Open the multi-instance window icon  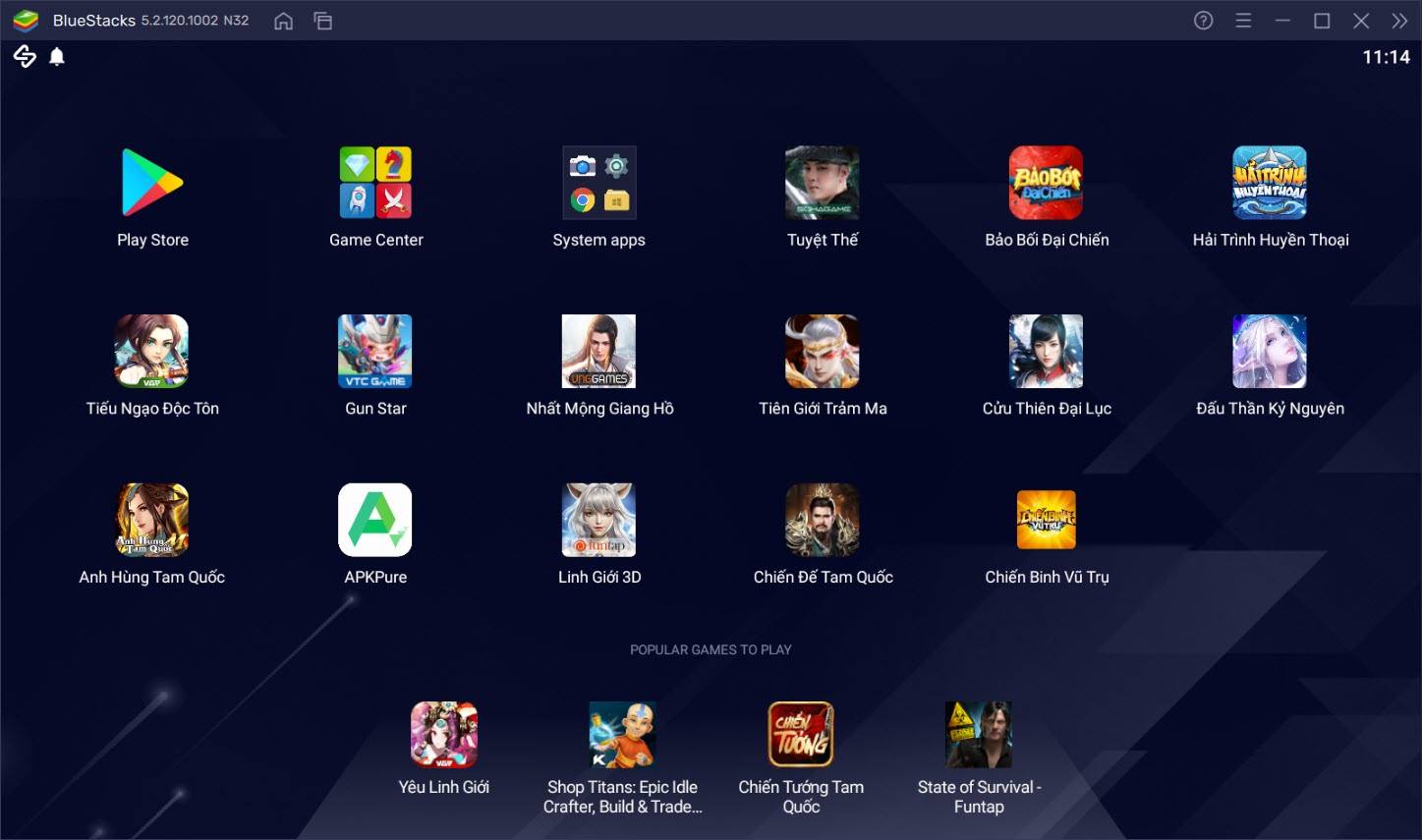pyautogui.click(x=322, y=21)
